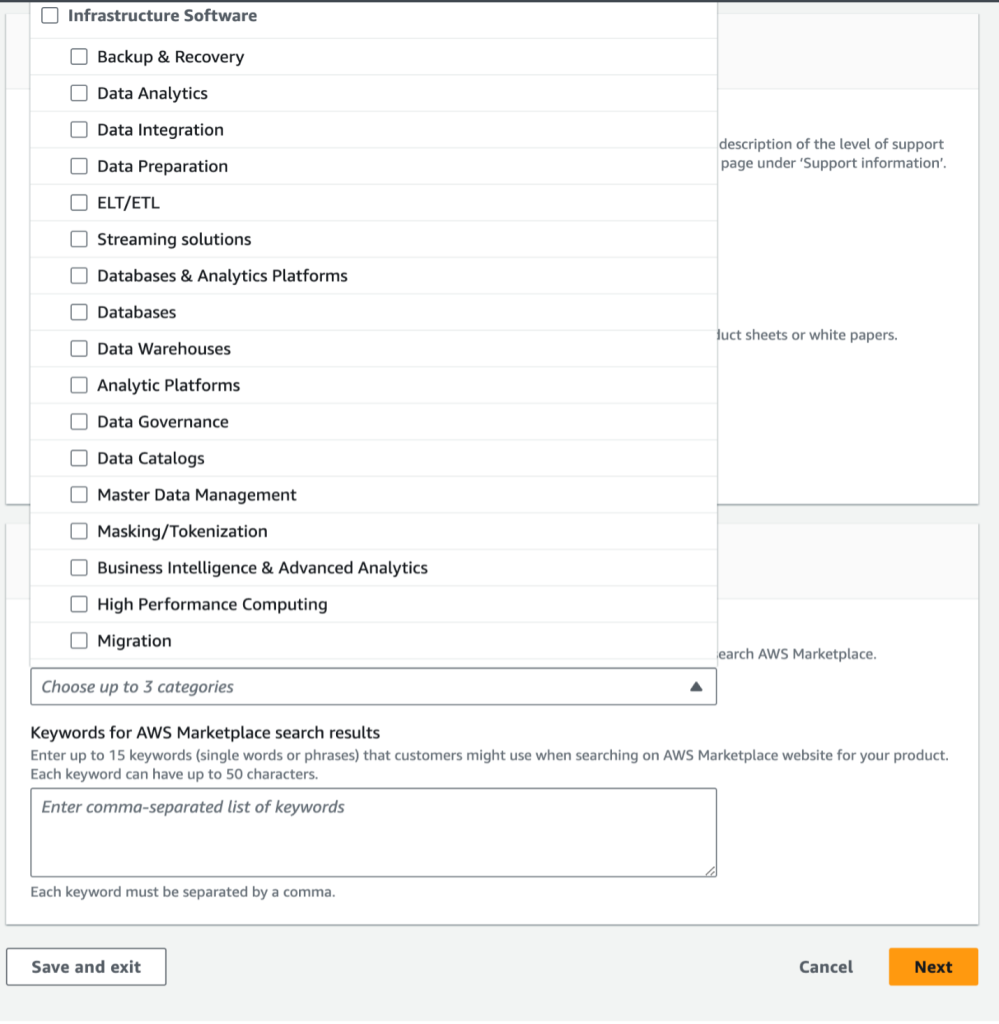This screenshot has width=999, height=1024.
Task: Enable the Data Analytics category
Action: click(79, 92)
